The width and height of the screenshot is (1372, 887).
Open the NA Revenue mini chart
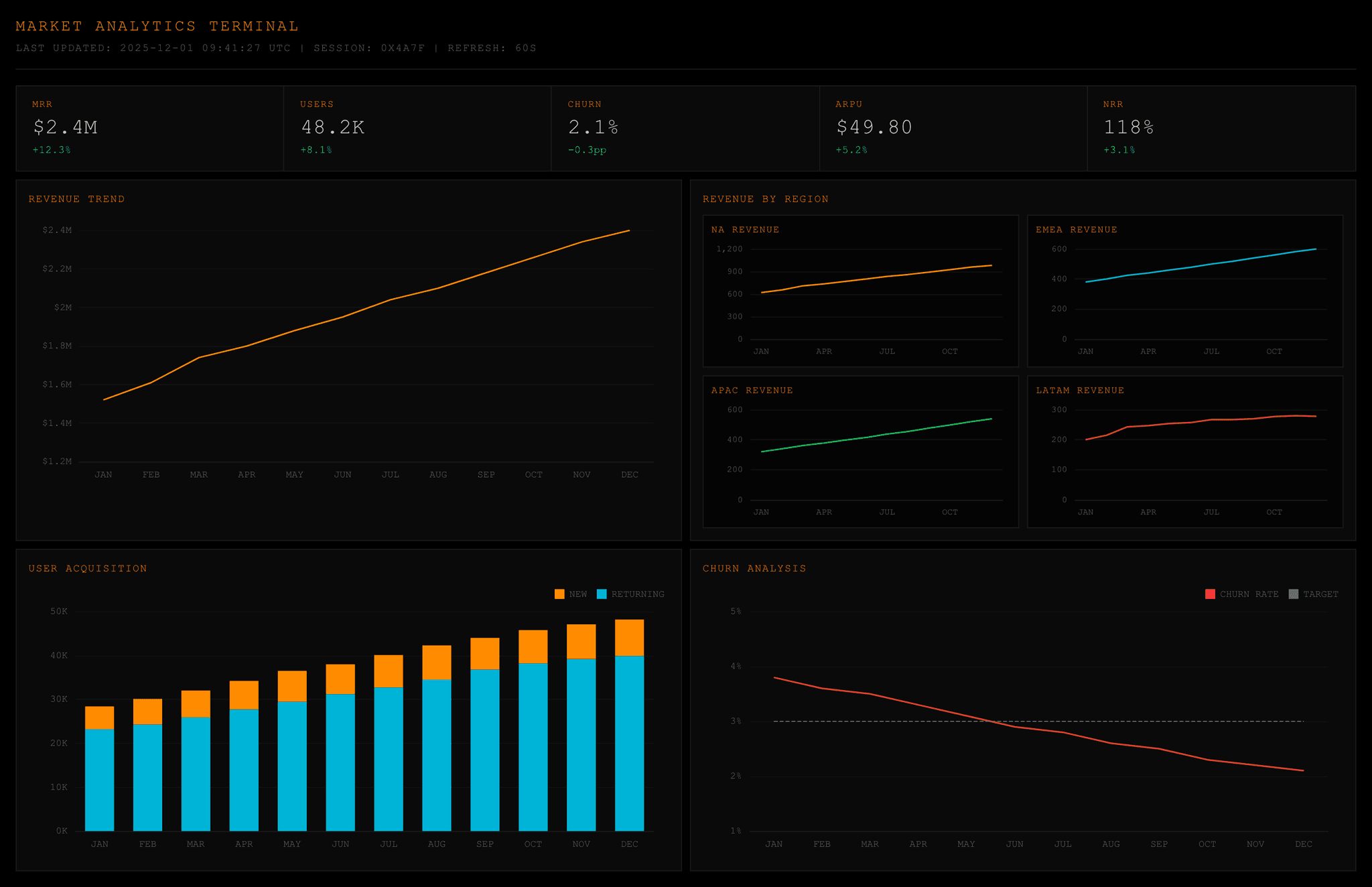pyautogui.click(x=860, y=291)
